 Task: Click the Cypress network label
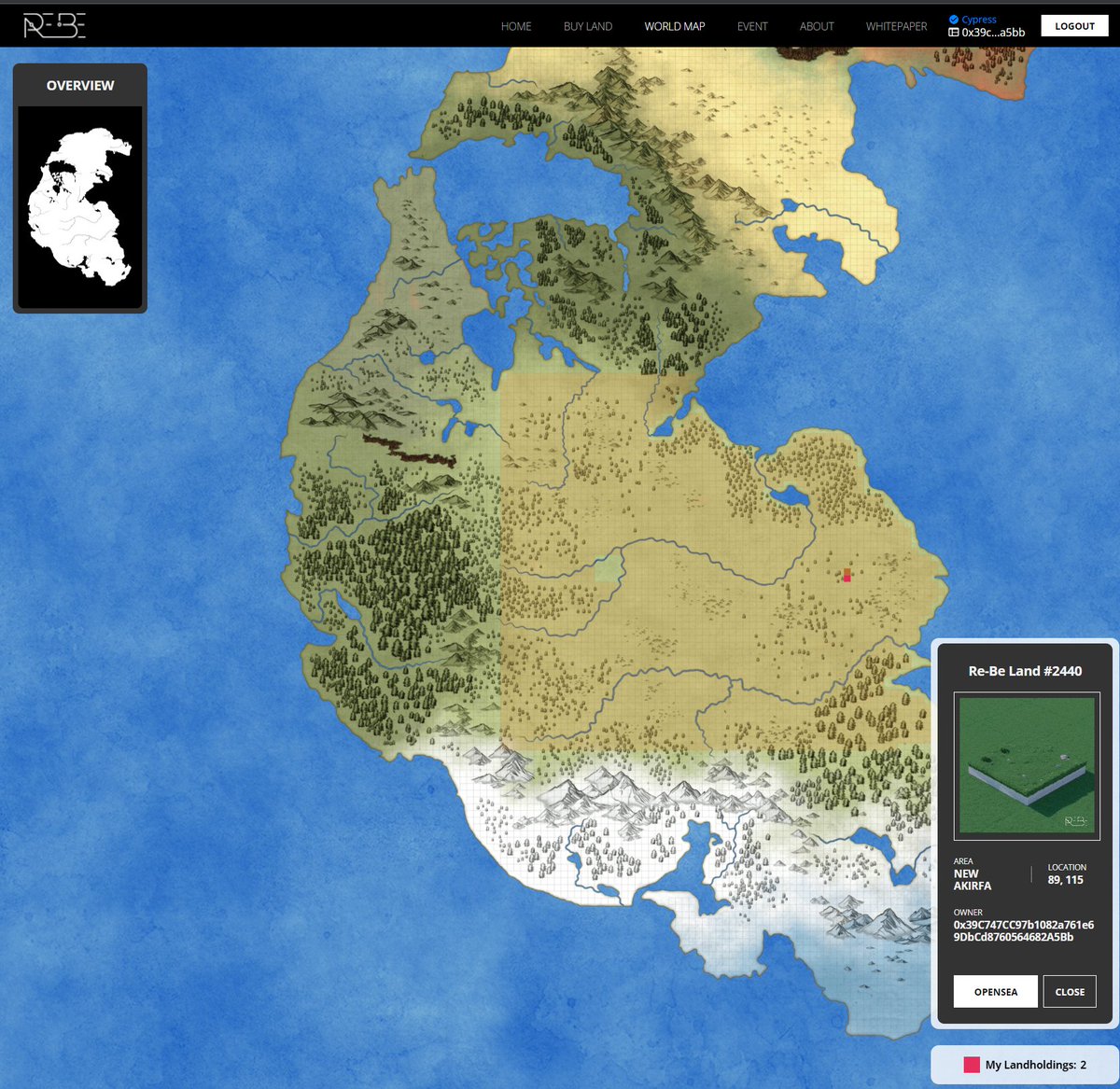click(x=979, y=20)
